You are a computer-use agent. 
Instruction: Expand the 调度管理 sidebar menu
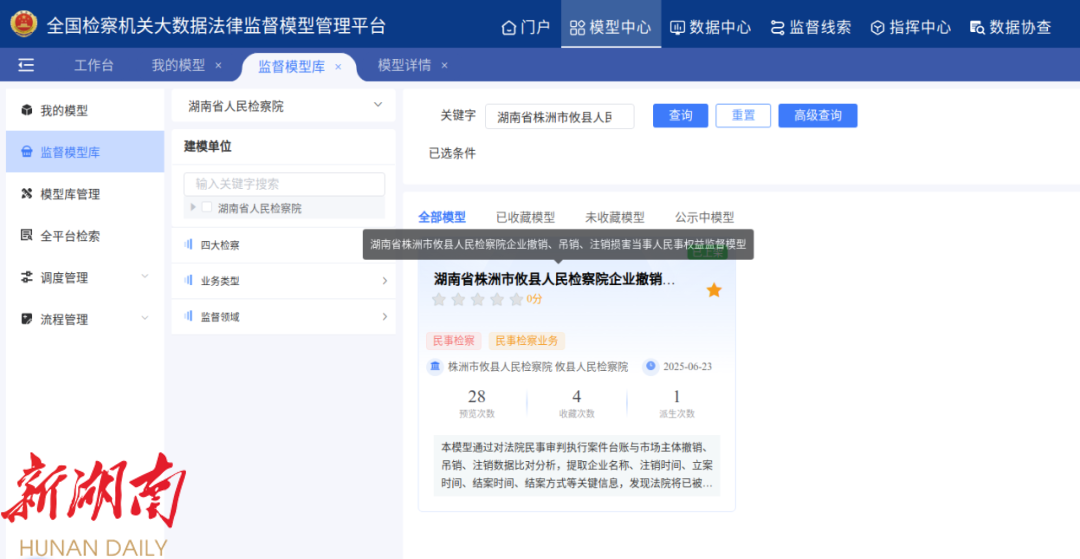[144, 278]
